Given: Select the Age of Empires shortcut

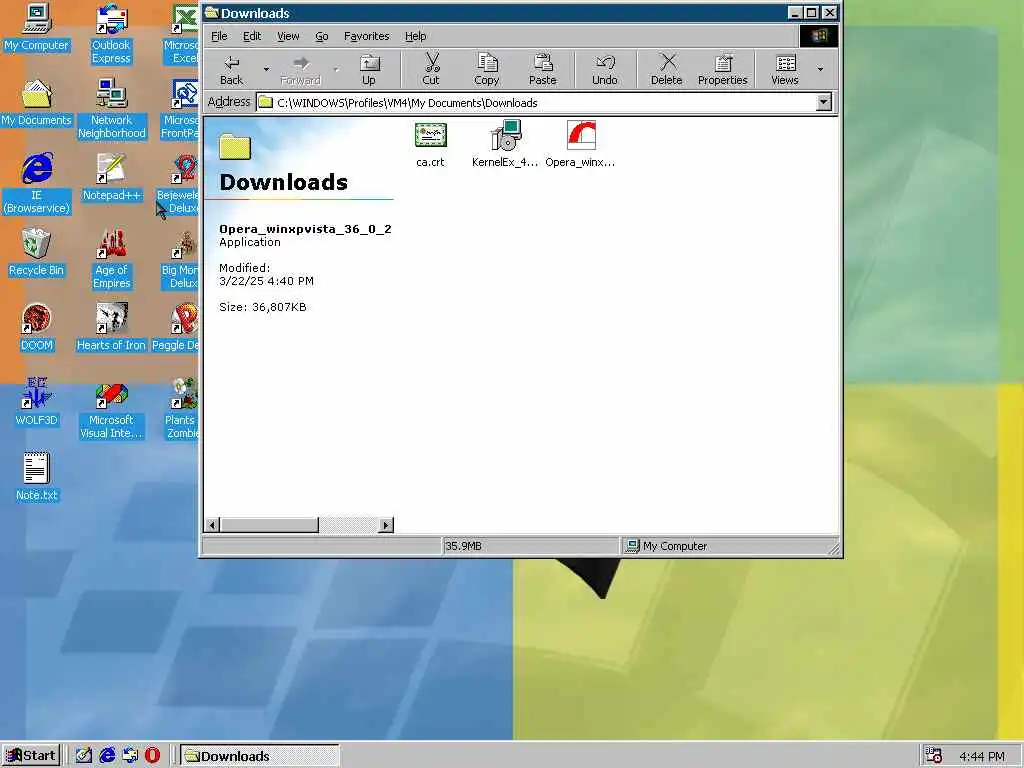Looking at the screenshot, I should click(x=112, y=259).
